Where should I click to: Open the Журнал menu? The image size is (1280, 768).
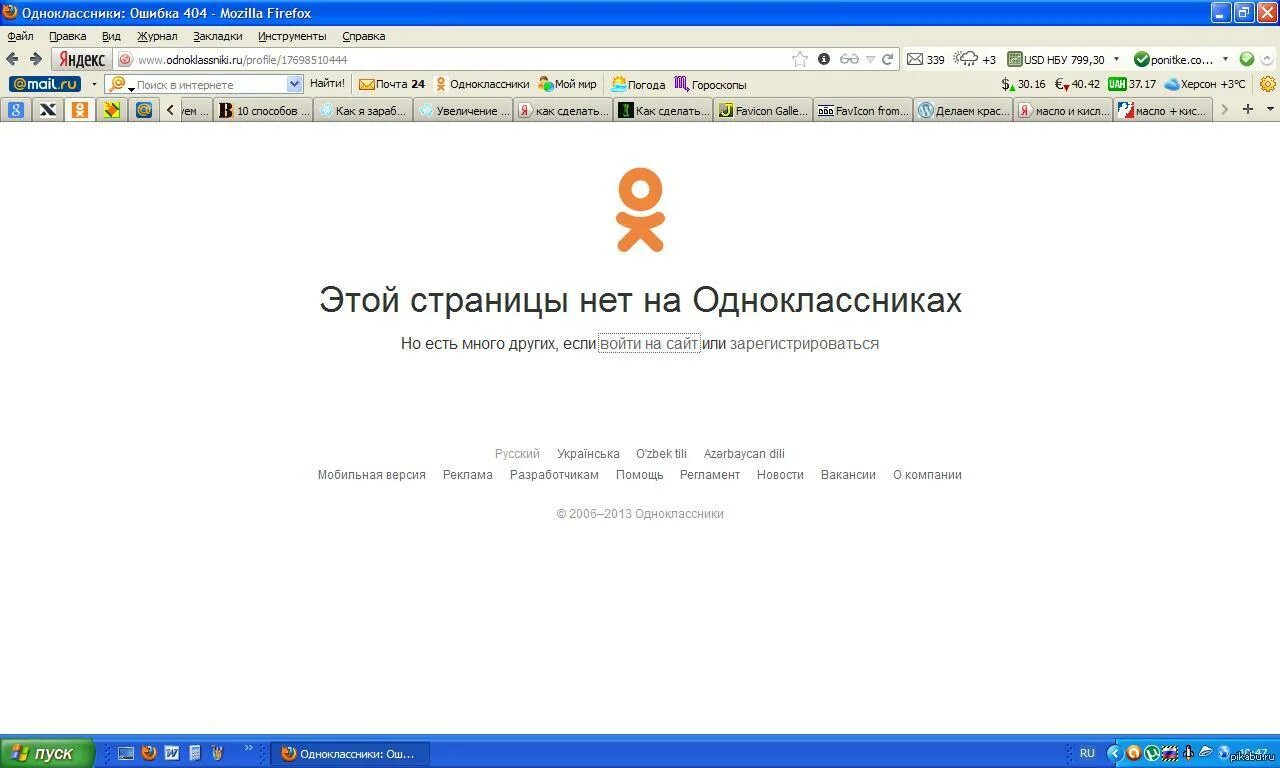[157, 36]
